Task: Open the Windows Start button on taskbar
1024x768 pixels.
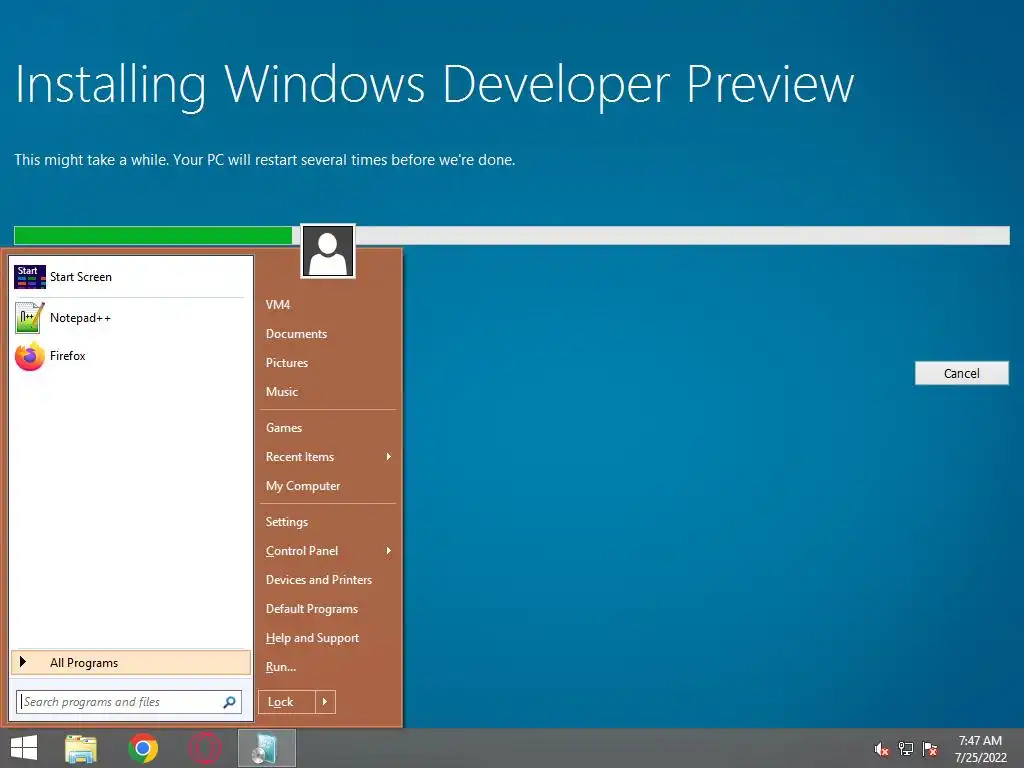Action: click(24, 748)
